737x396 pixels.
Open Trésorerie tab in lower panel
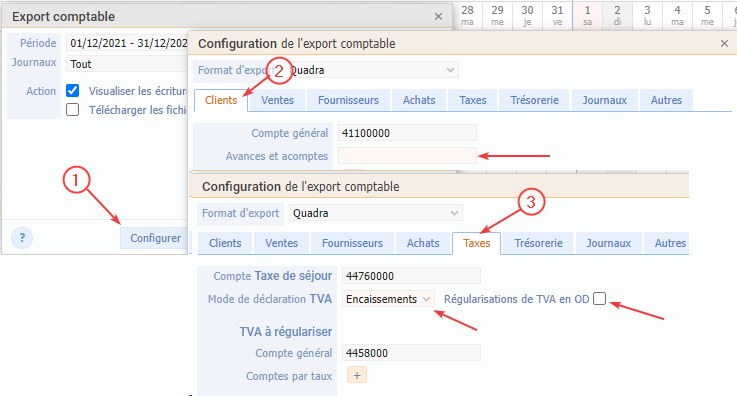point(539,243)
